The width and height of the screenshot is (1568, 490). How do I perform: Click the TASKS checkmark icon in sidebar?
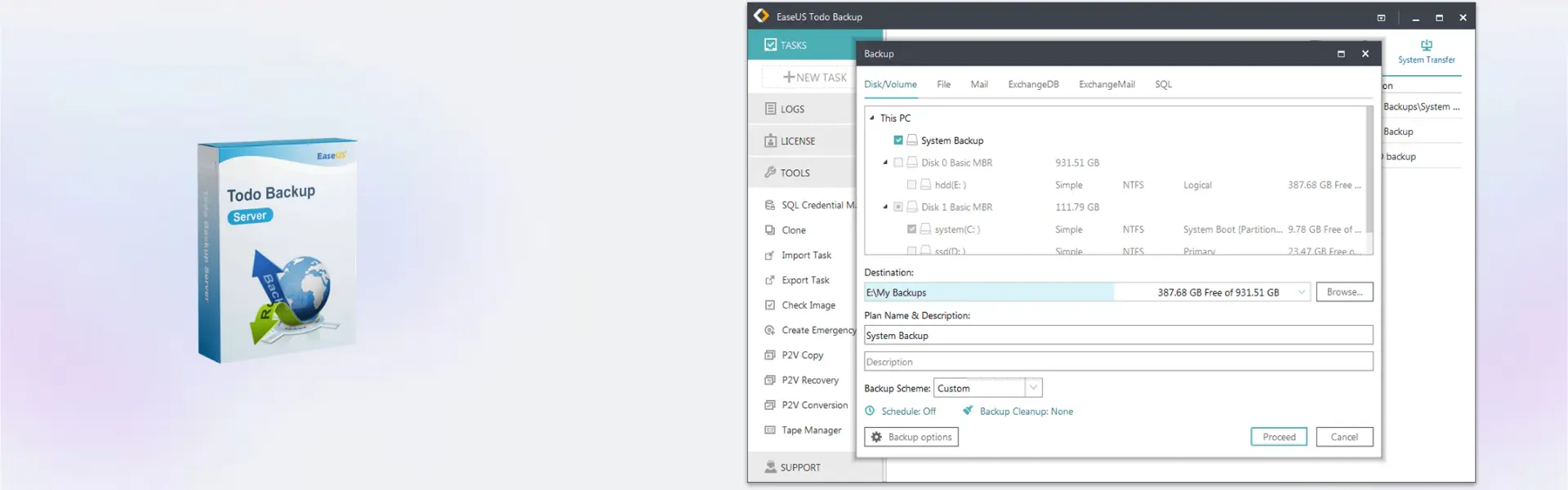pyautogui.click(x=770, y=45)
